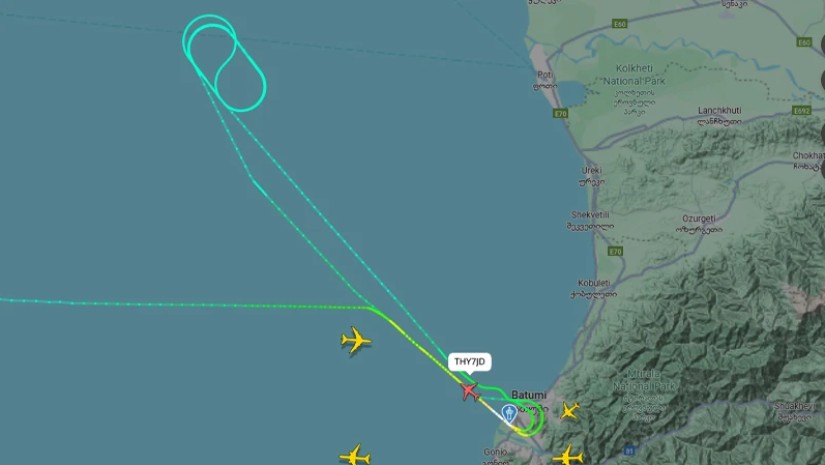Click the Shekvetili town label
The height and width of the screenshot is (465, 825).
[x=590, y=215]
